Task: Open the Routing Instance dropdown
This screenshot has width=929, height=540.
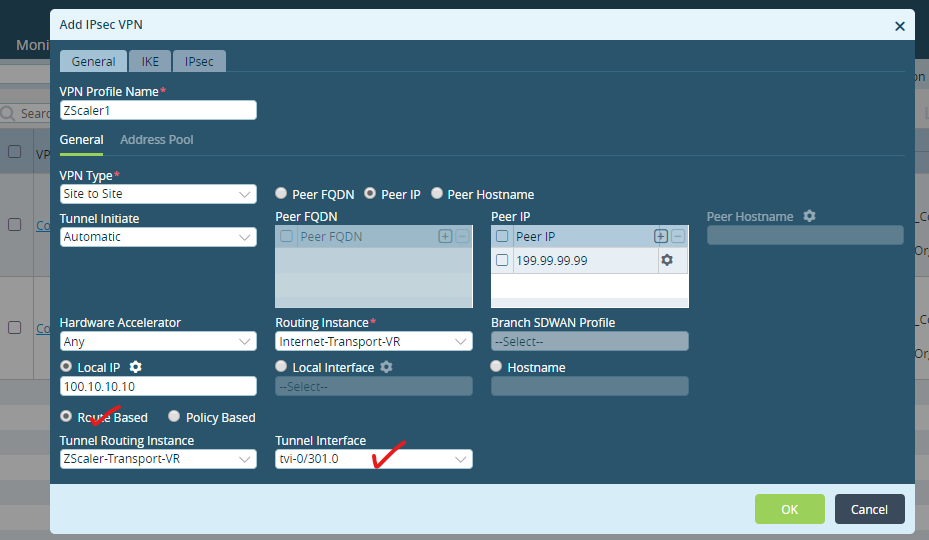Action: point(374,341)
